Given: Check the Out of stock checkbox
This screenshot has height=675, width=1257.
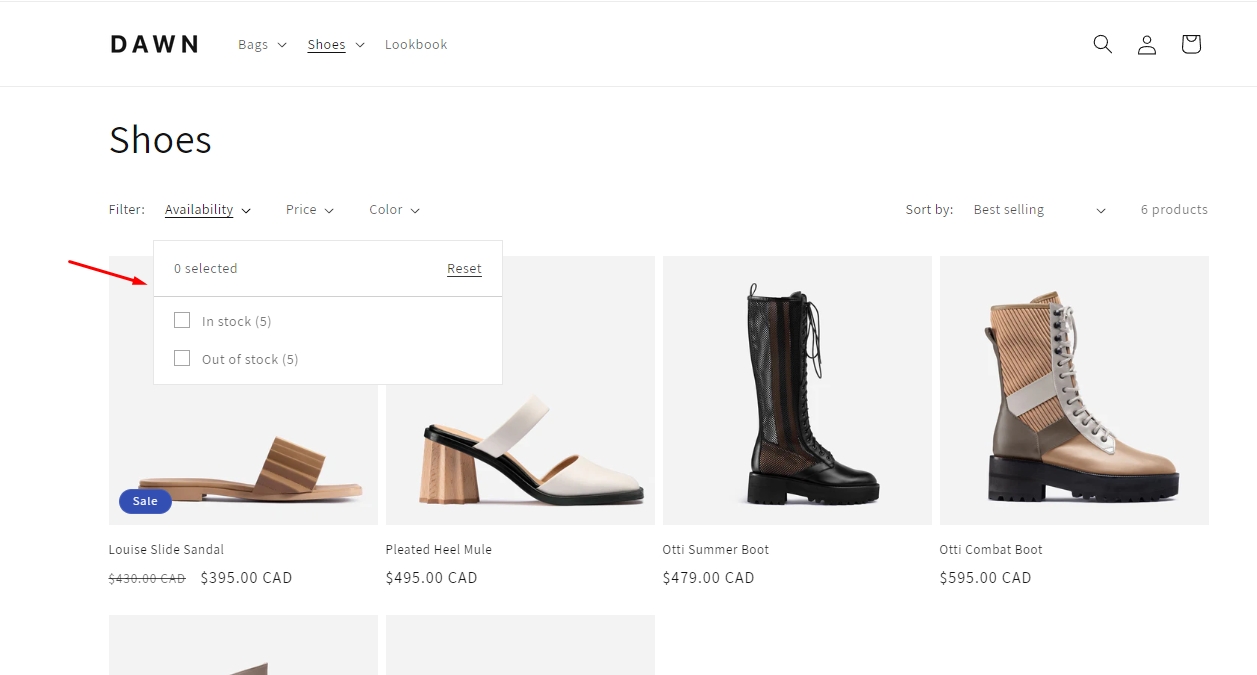Looking at the screenshot, I should tap(182, 358).
